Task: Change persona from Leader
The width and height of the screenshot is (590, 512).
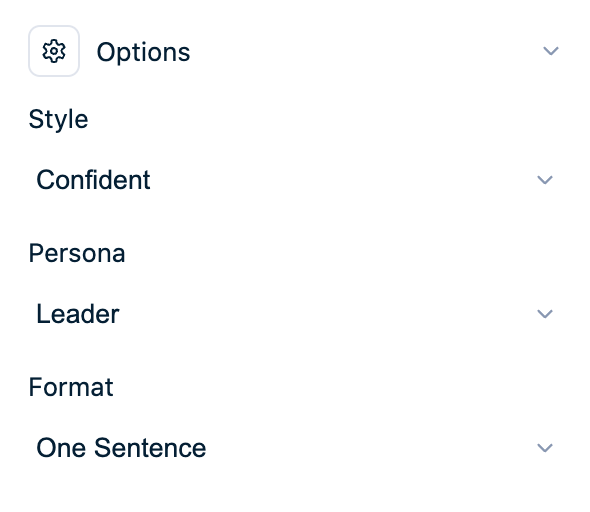Action: (295, 314)
